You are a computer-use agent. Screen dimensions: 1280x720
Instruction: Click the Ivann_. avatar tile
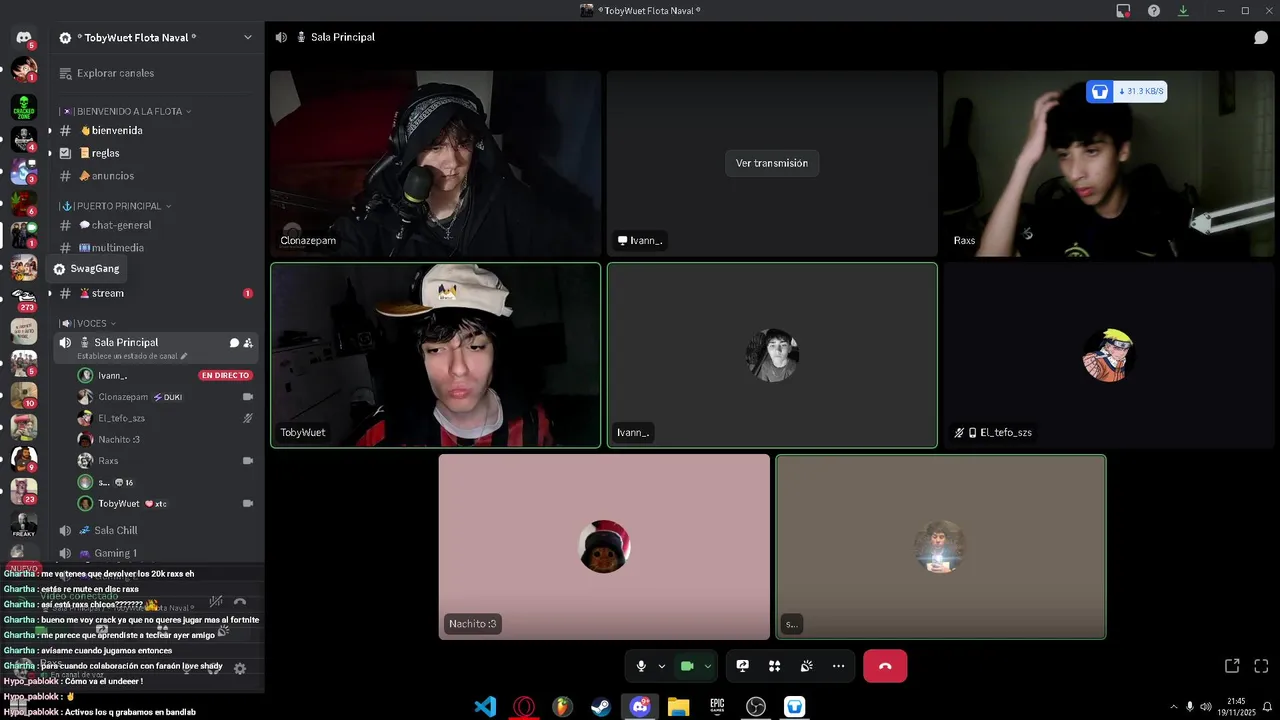[x=772, y=355]
